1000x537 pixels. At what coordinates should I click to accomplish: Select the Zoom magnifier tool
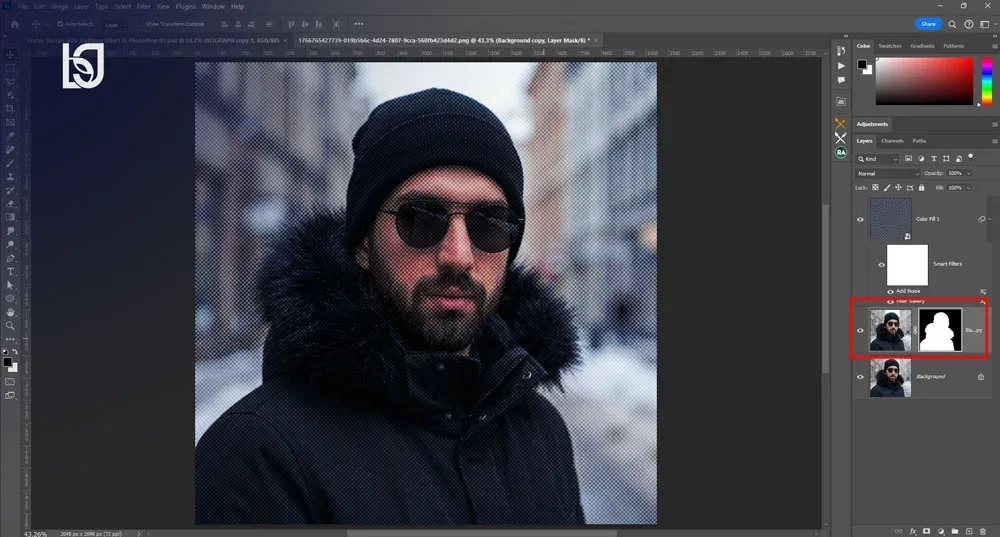pyautogui.click(x=10, y=326)
